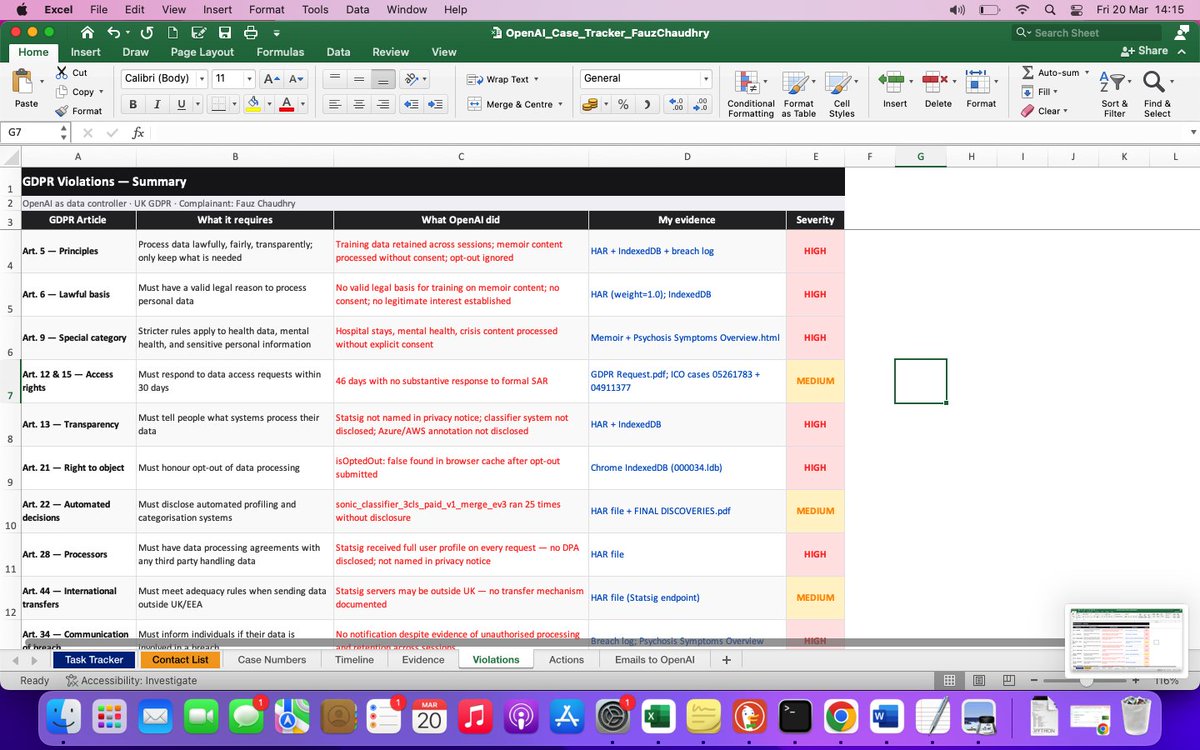The width and height of the screenshot is (1200, 750).
Task: Click the cell borders icon
Action: pos(217,104)
